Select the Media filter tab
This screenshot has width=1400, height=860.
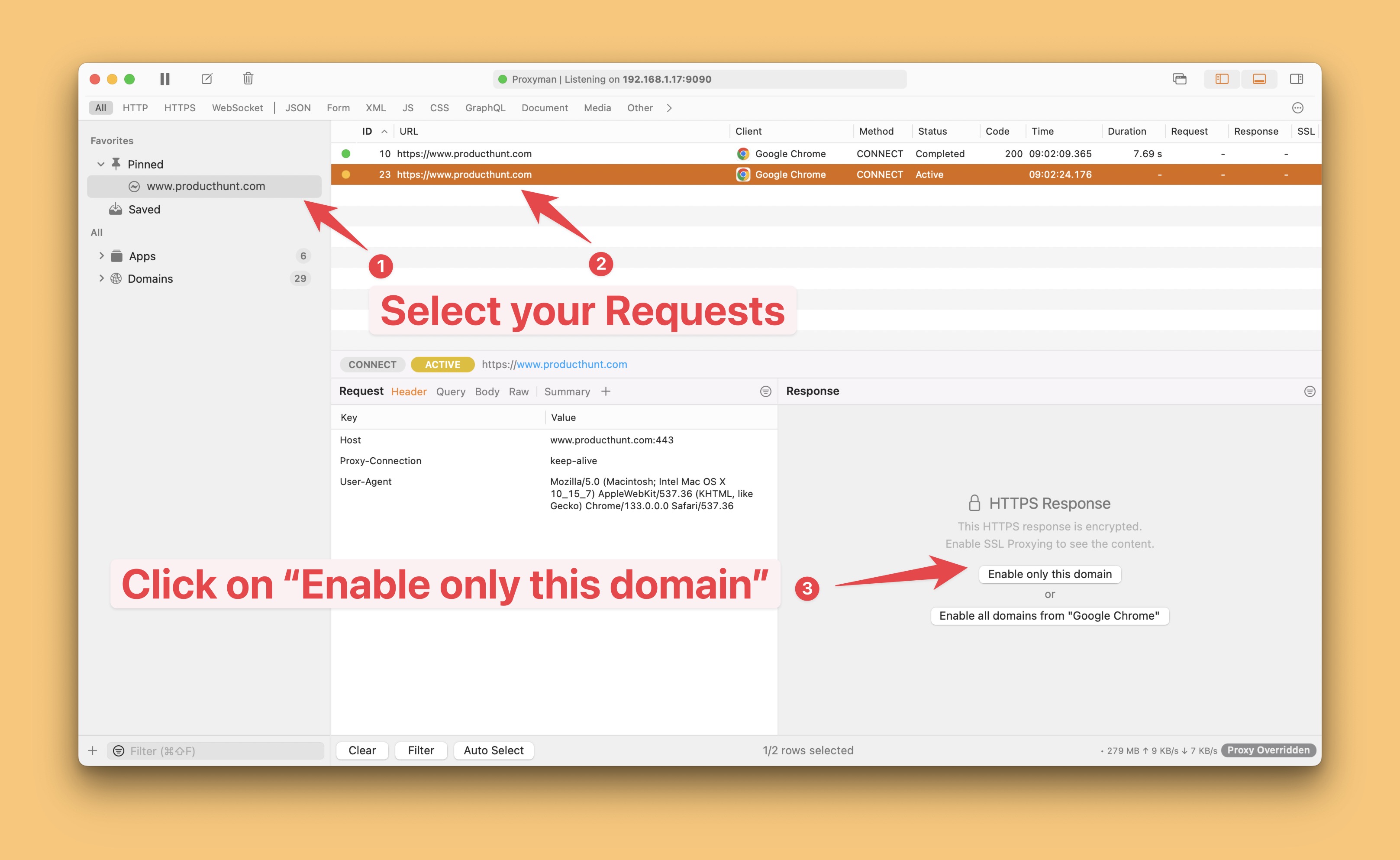597,108
